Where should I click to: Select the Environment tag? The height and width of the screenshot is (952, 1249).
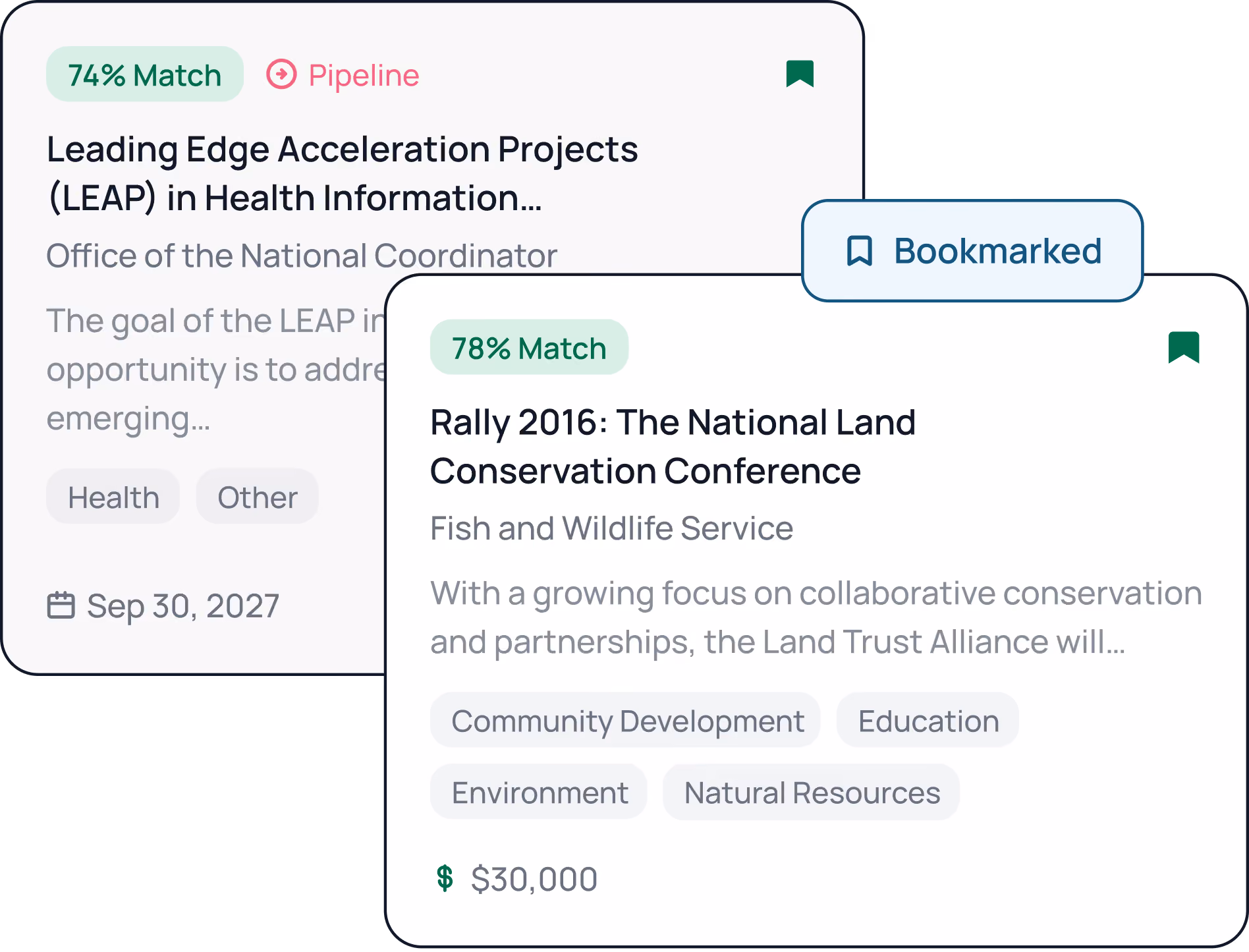click(539, 792)
